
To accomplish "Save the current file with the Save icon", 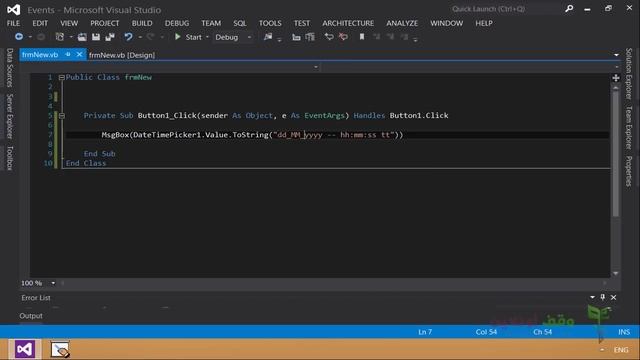I will [96, 37].
